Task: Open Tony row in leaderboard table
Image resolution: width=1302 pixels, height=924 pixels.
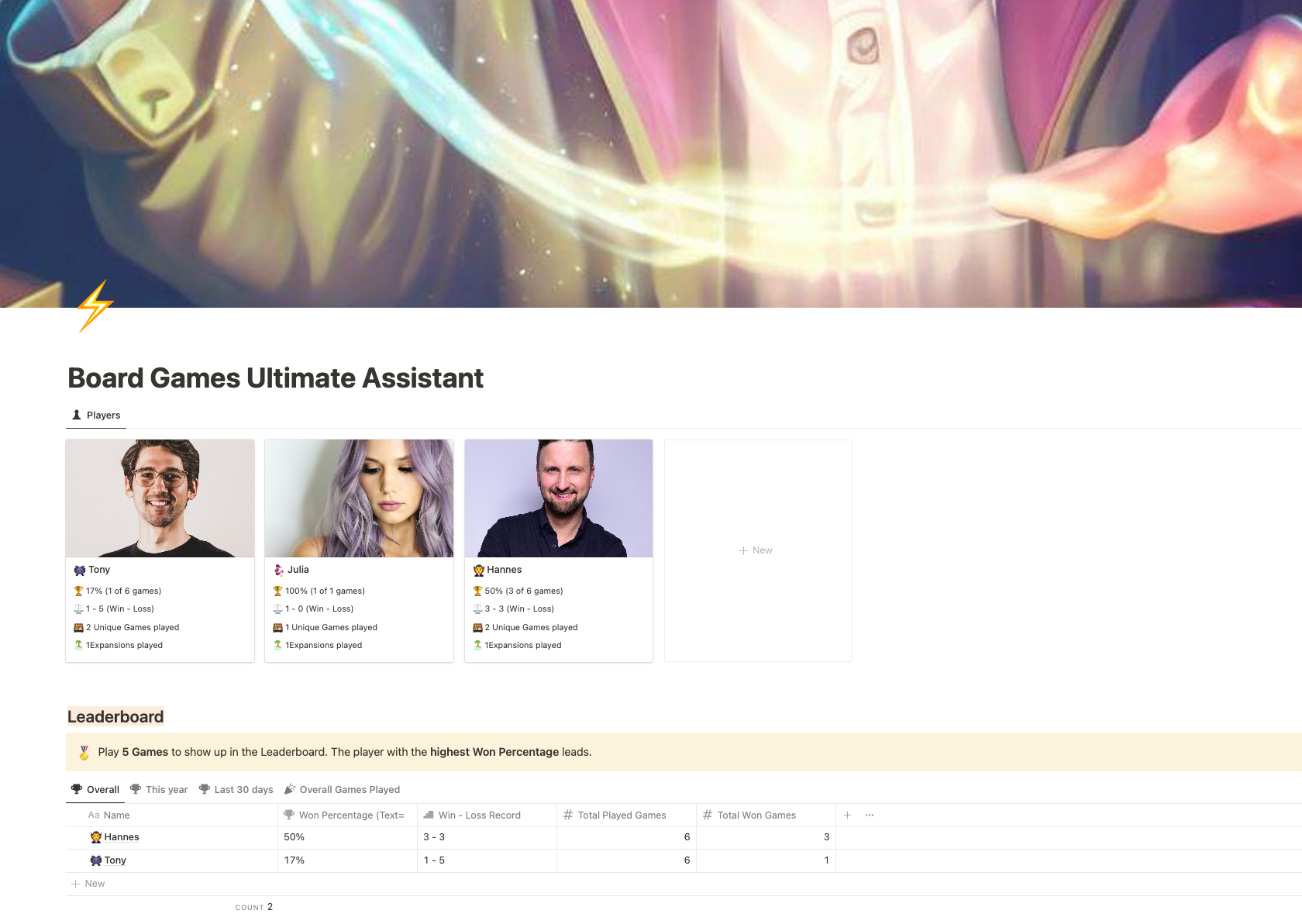Action: point(115,860)
